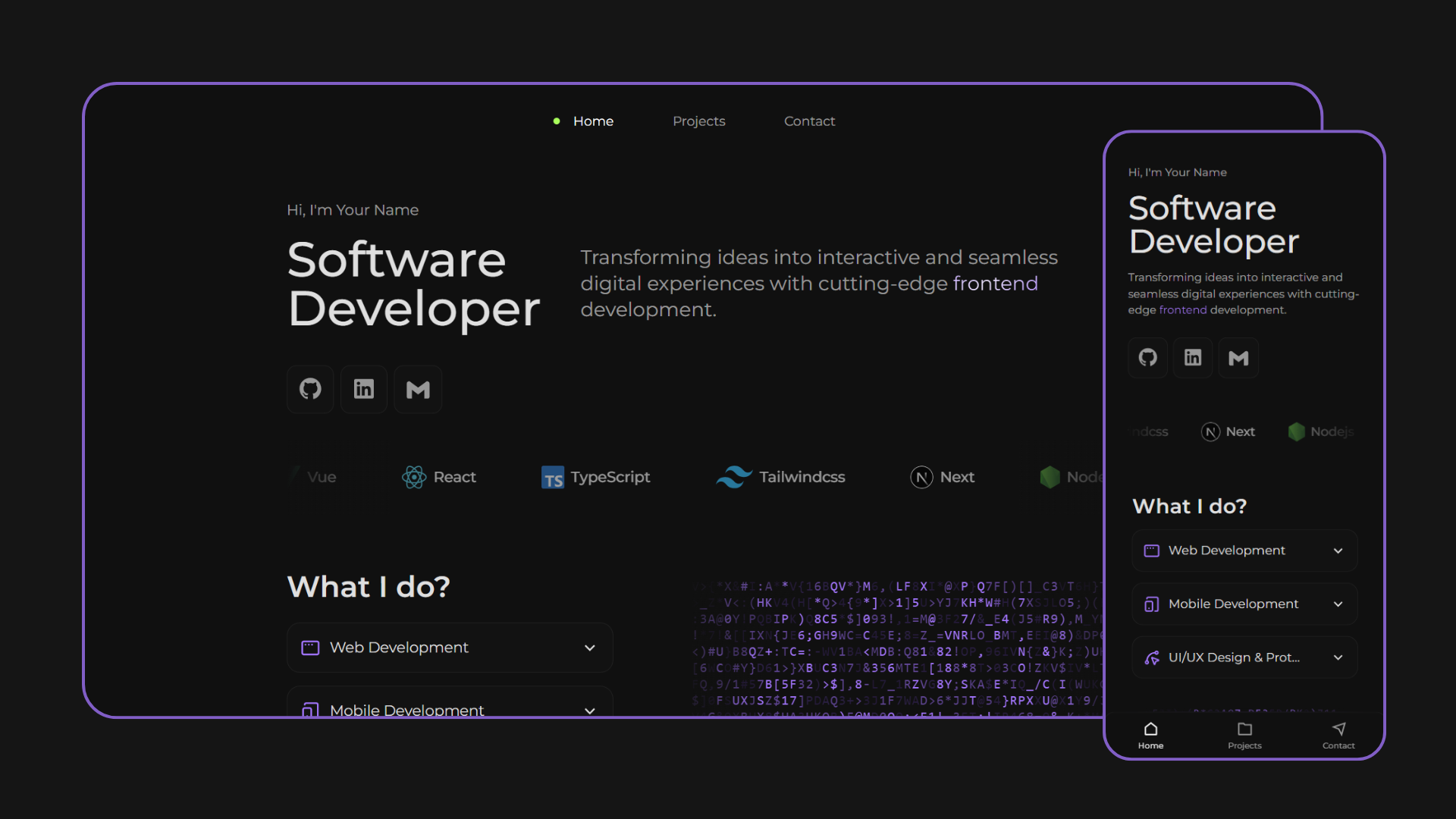The width and height of the screenshot is (1456, 819).
Task: Open the GitHub icon in the mobile view
Action: (1148, 357)
